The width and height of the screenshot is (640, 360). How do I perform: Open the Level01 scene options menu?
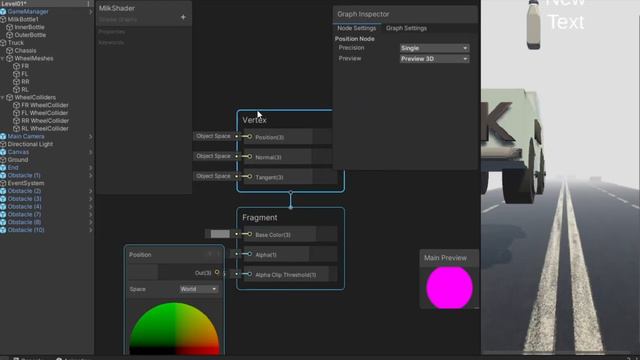pyautogui.click(x=88, y=3)
